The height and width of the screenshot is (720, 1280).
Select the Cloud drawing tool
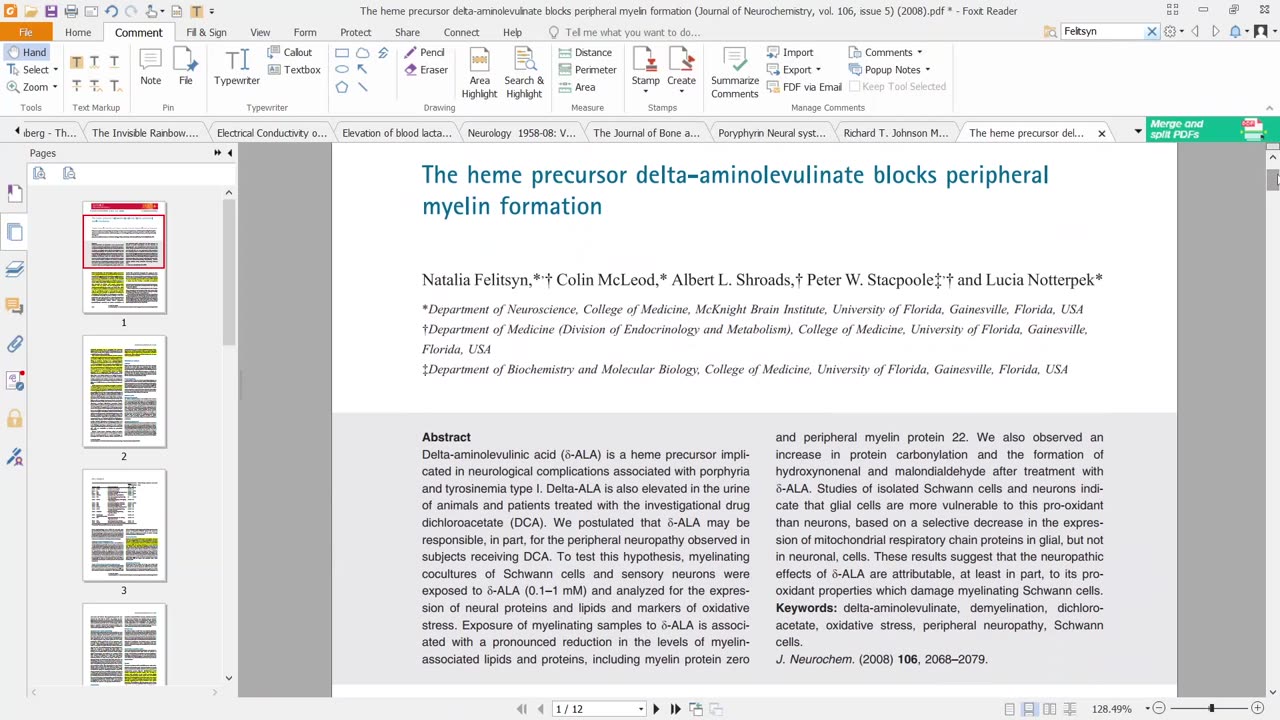click(x=362, y=52)
